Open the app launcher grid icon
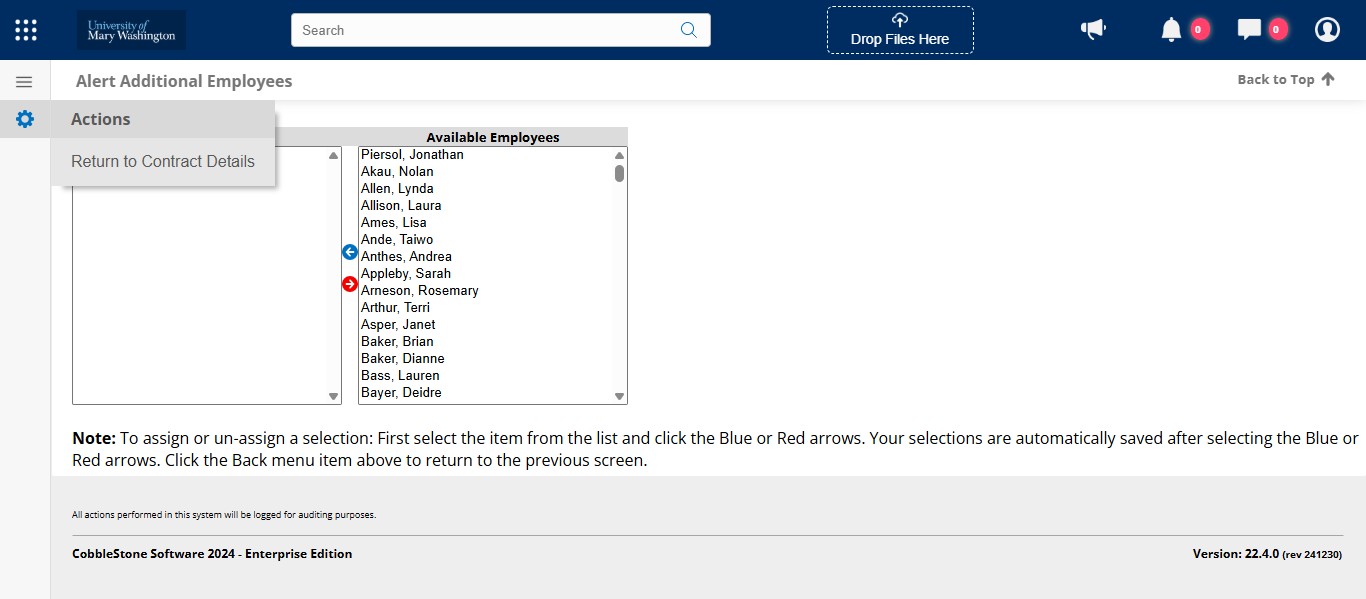This screenshot has width=1366, height=599. pos(25,29)
